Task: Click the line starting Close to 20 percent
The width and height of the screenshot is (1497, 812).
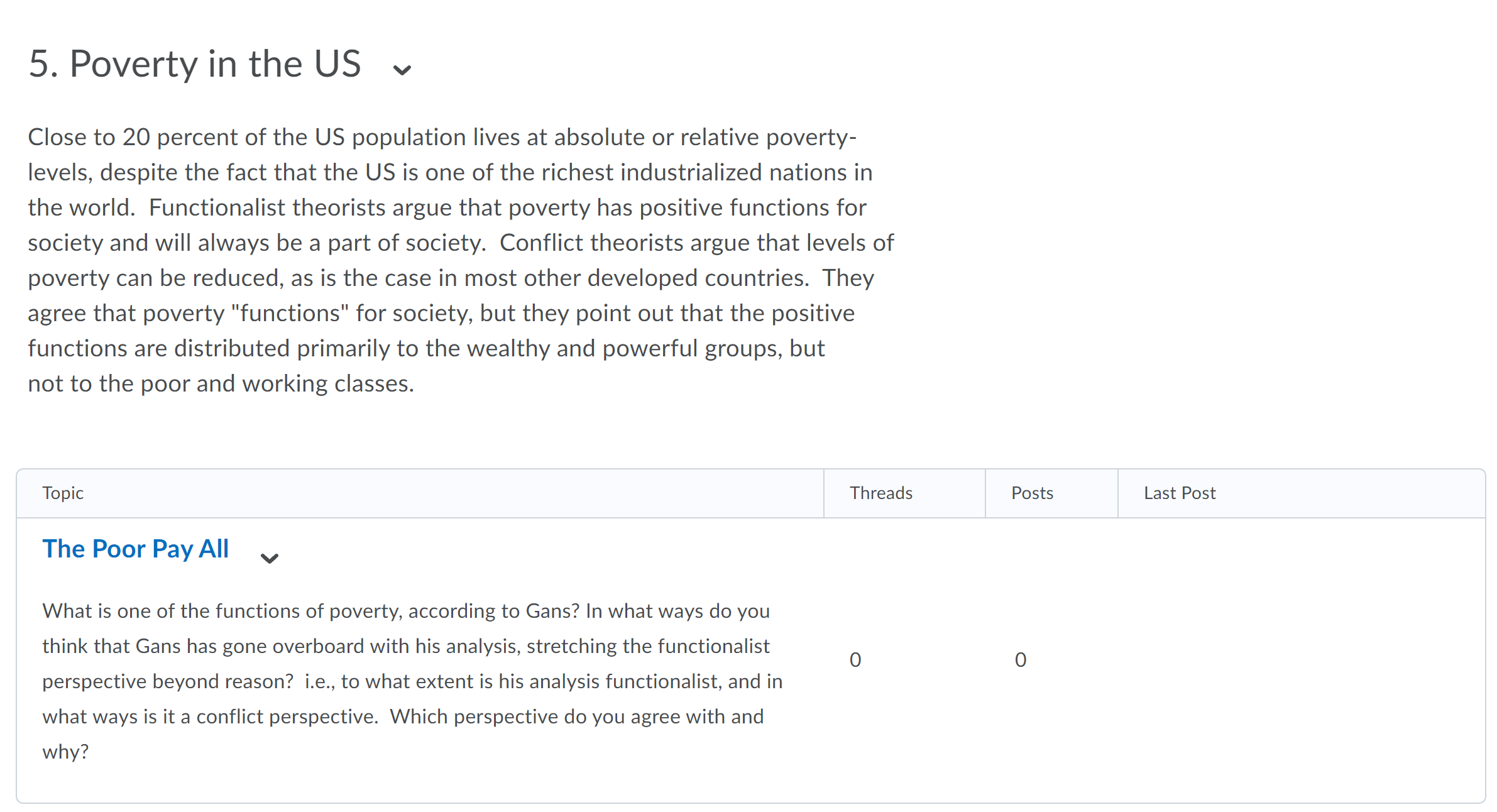Action: 442,137
